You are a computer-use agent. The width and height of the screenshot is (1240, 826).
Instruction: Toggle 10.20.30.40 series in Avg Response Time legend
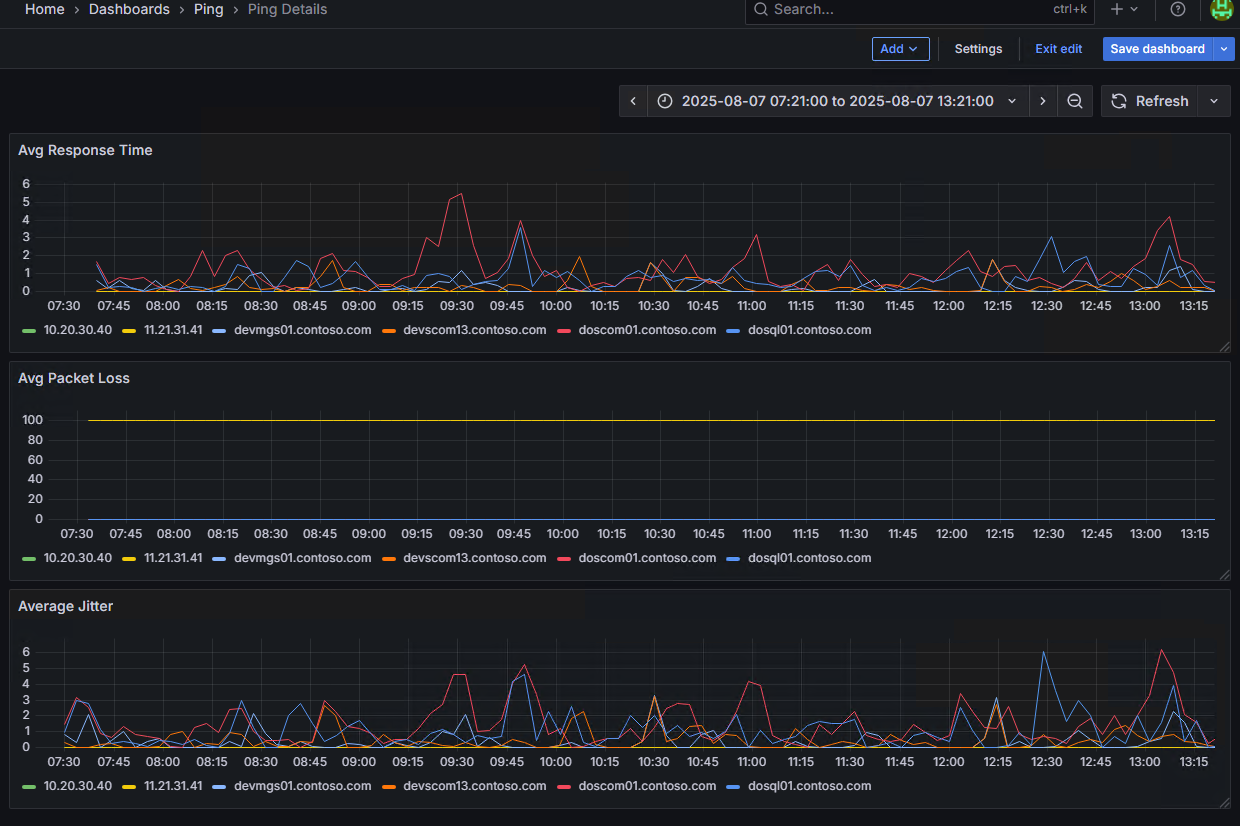(77, 330)
